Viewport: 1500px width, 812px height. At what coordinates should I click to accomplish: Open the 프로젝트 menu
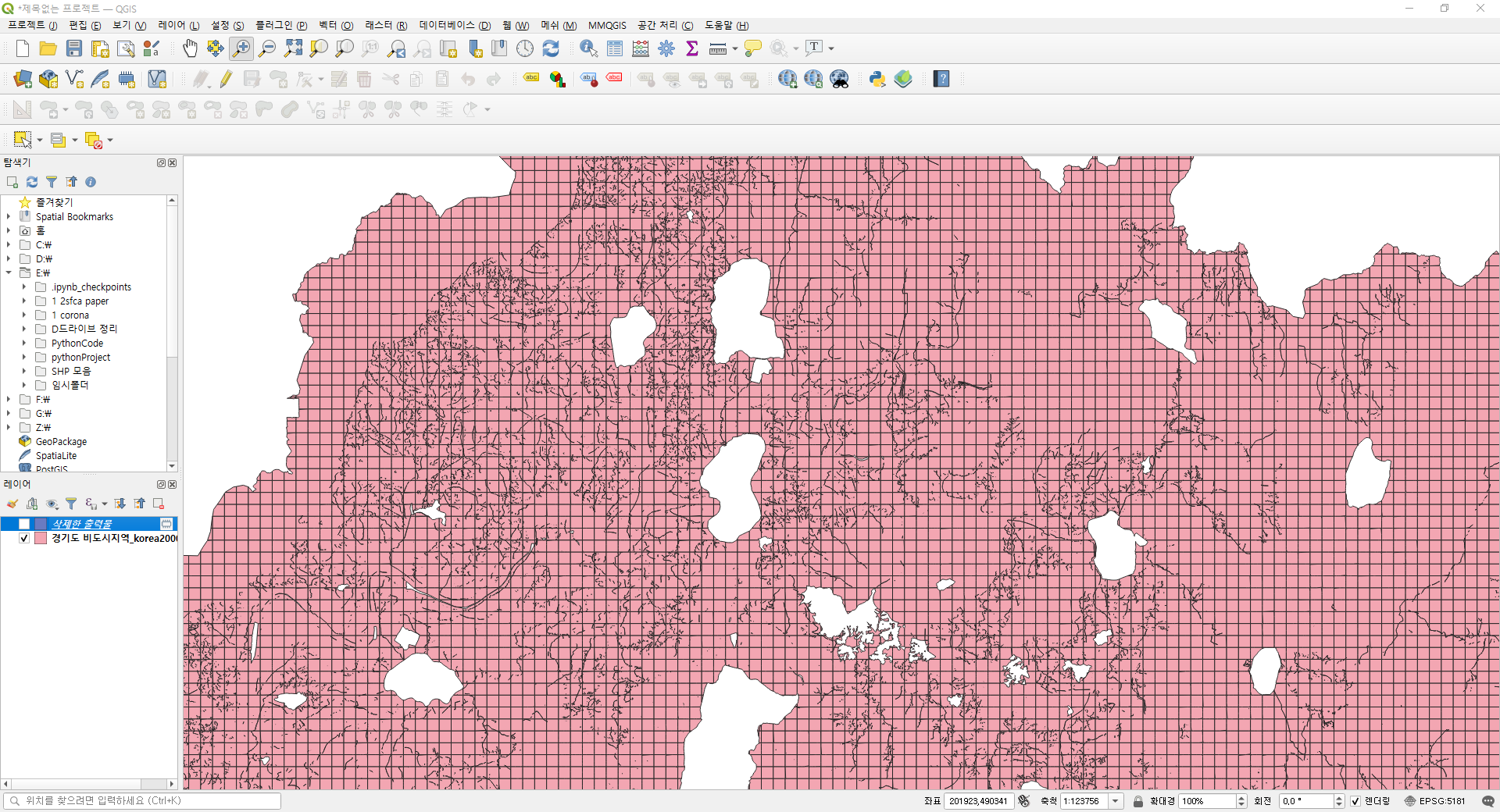[32, 25]
